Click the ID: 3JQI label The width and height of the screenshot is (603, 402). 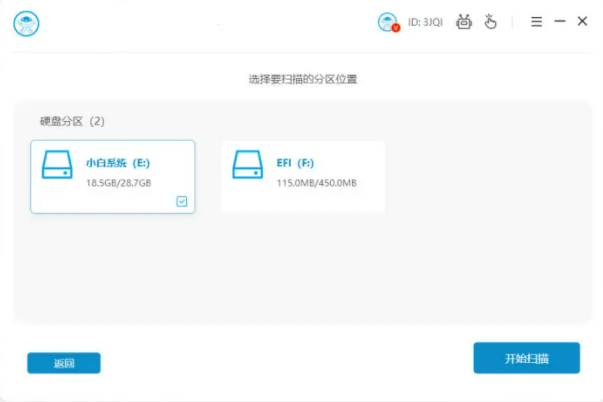425,22
